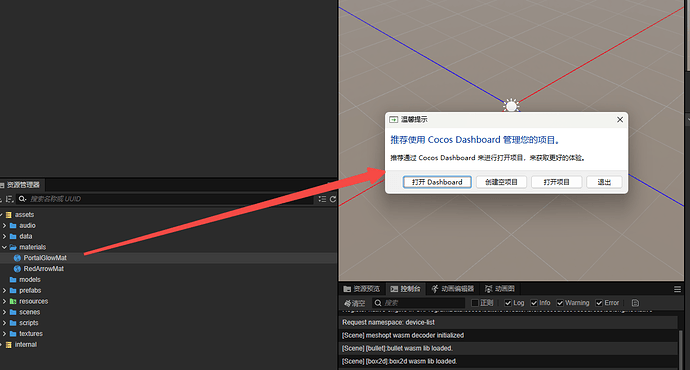Click the open materials folder icon
Image resolution: width=690 pixels, height=370 pixels.
pyautogui.click(x=13, y=247)
